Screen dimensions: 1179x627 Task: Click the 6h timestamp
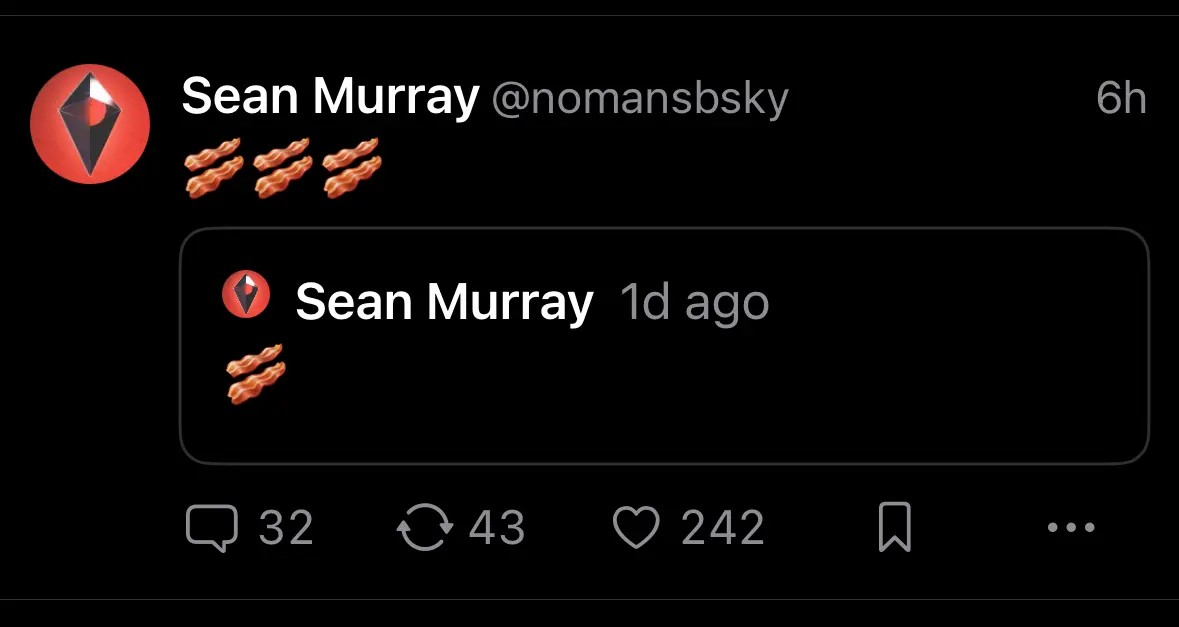1120,98
